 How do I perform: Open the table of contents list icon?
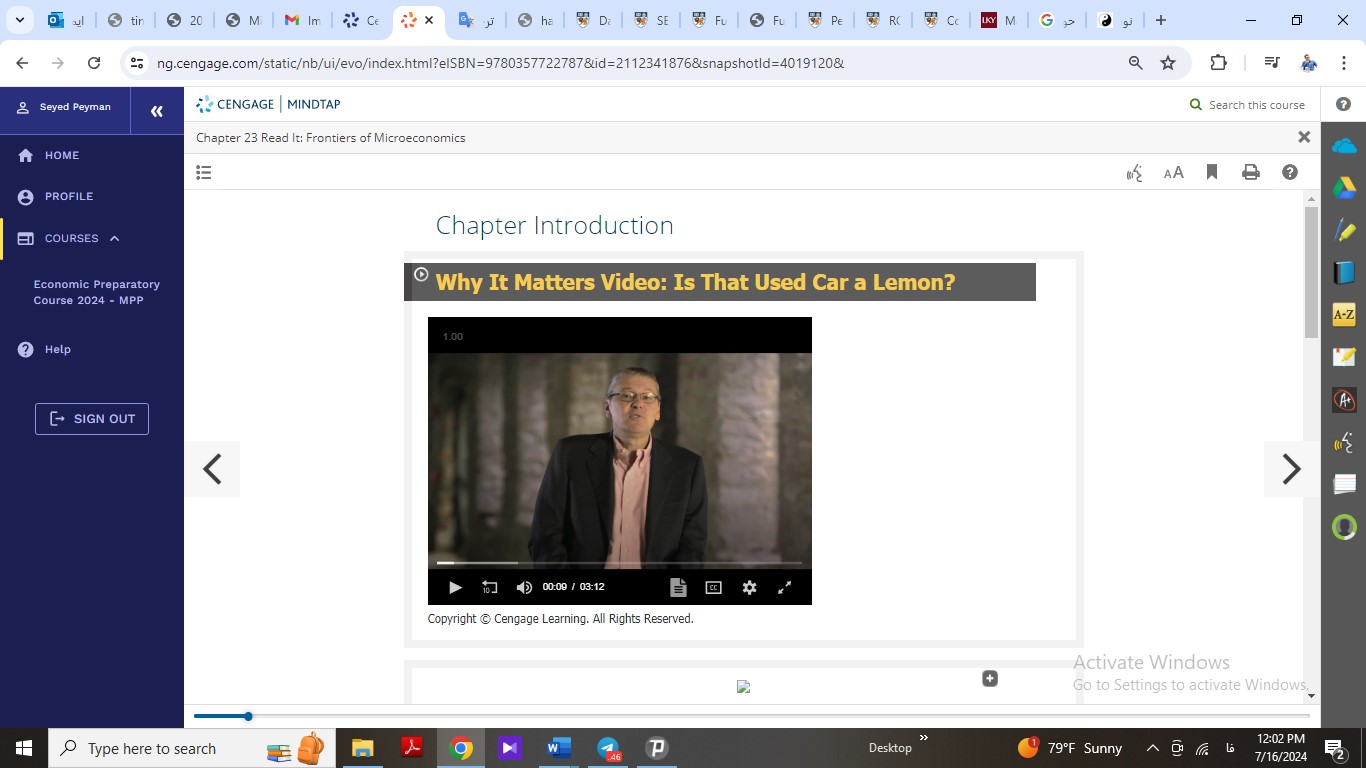pyautogui.click(x=204, y=173)
